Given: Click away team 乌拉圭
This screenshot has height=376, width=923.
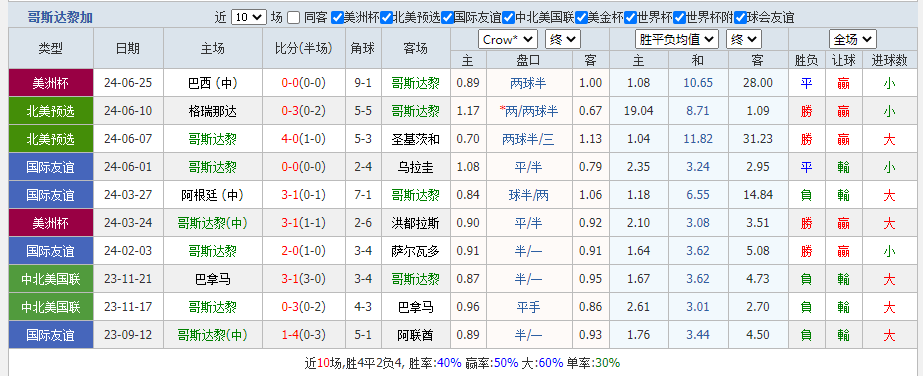Looking at the screenshot, I should click(x=416, y=167).
